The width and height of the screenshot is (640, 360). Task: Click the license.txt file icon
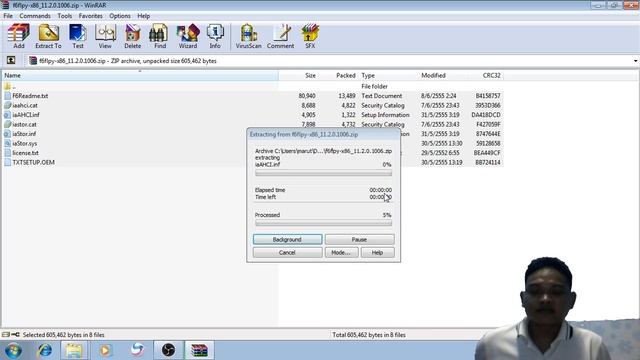point(7,153)
